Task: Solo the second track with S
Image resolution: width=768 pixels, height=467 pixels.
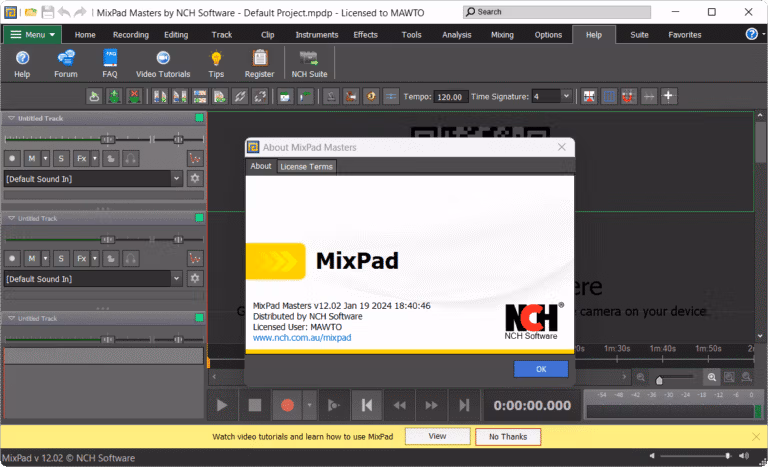Action: tap(61, 258)
